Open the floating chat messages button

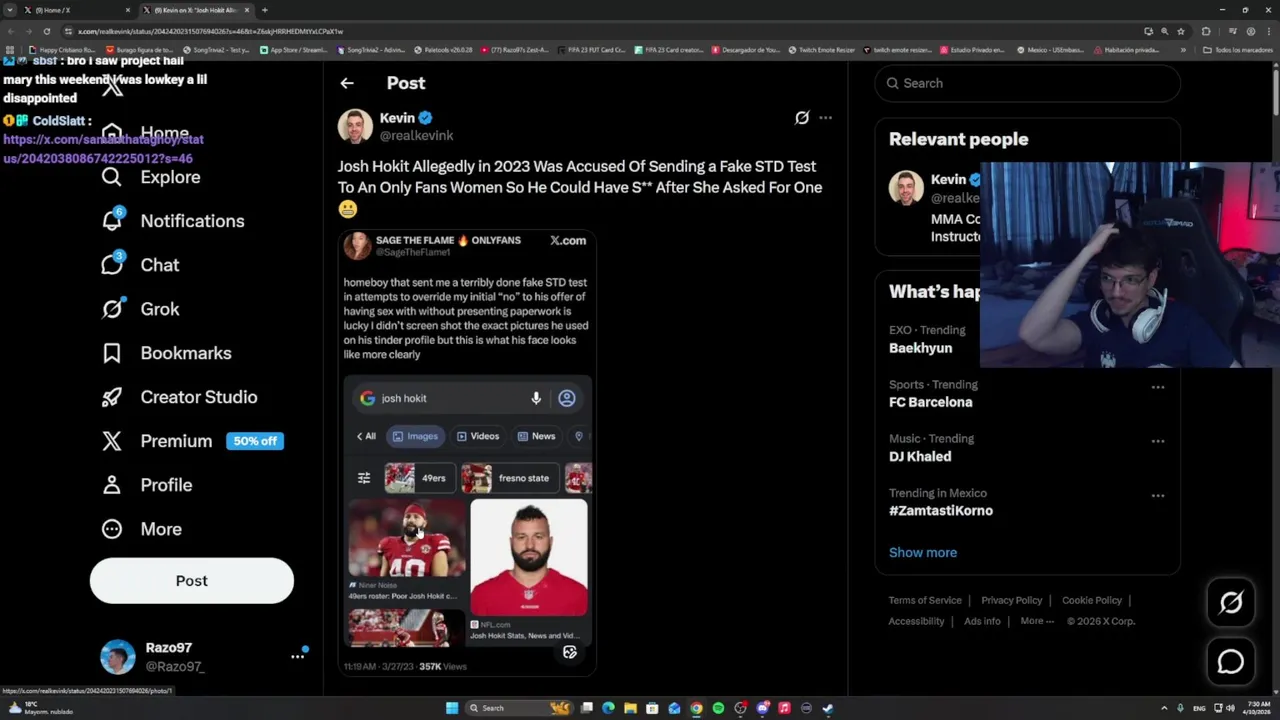tap(1231, 662)
